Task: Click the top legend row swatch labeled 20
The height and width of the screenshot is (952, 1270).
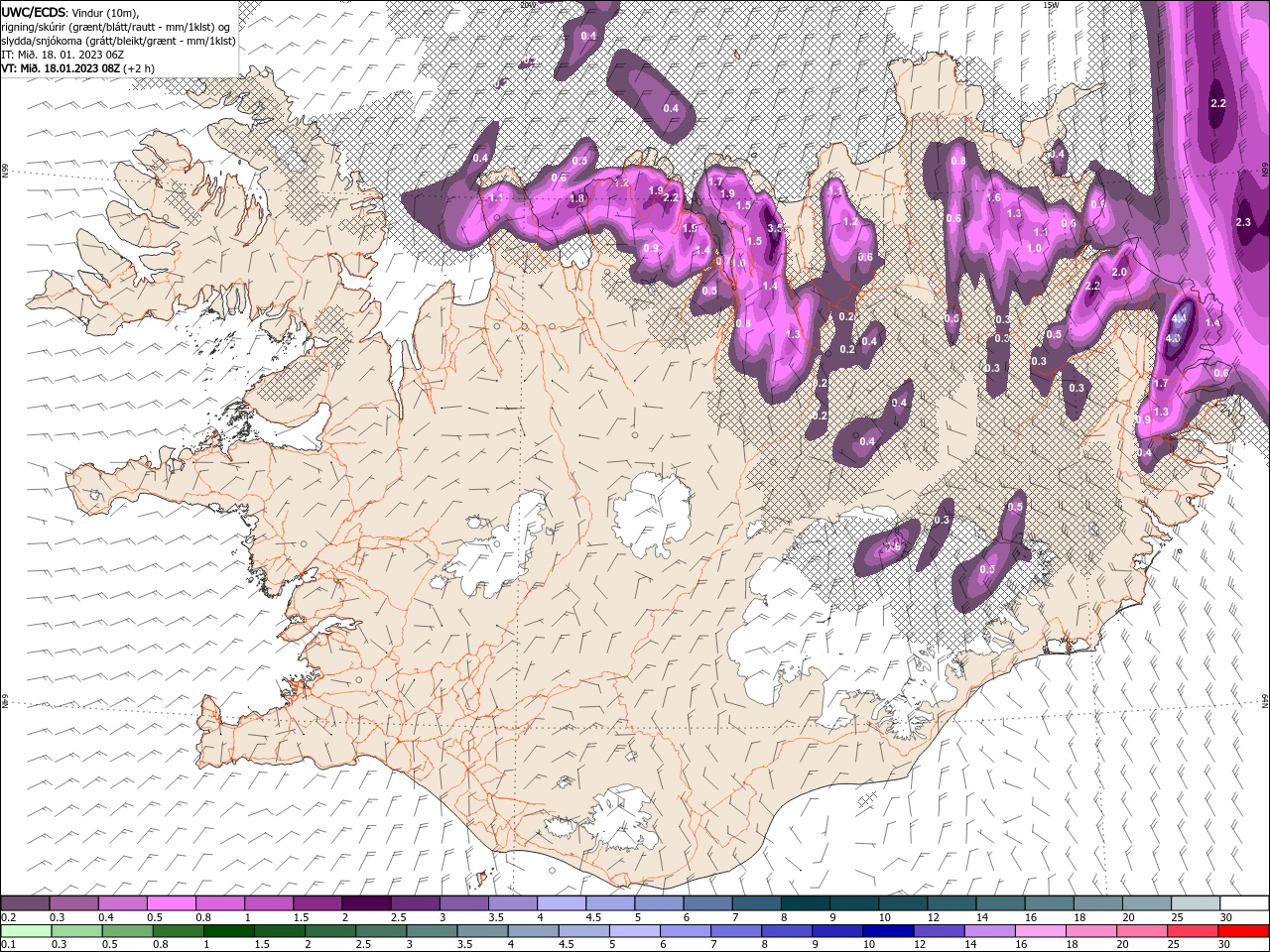Action: (x=1147, y=902)
